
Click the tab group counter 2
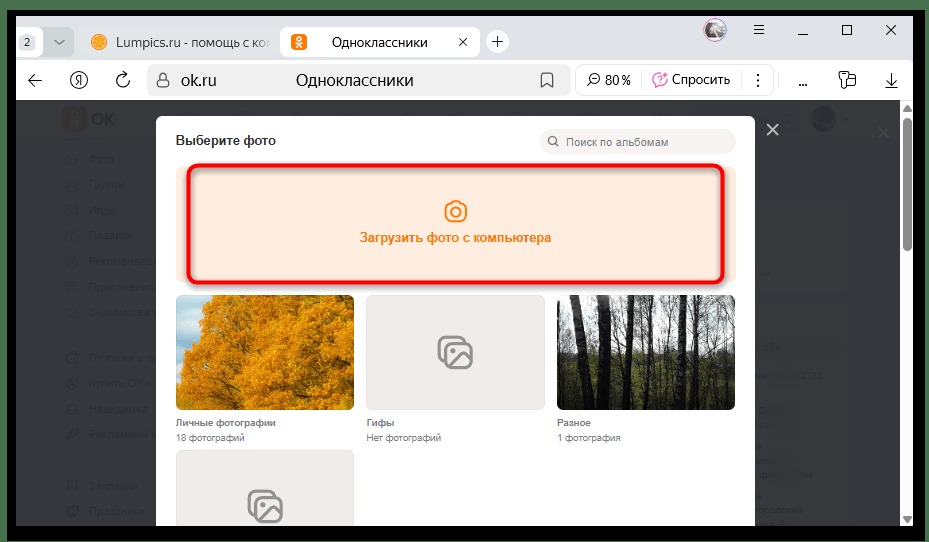[x=27, y=42]
